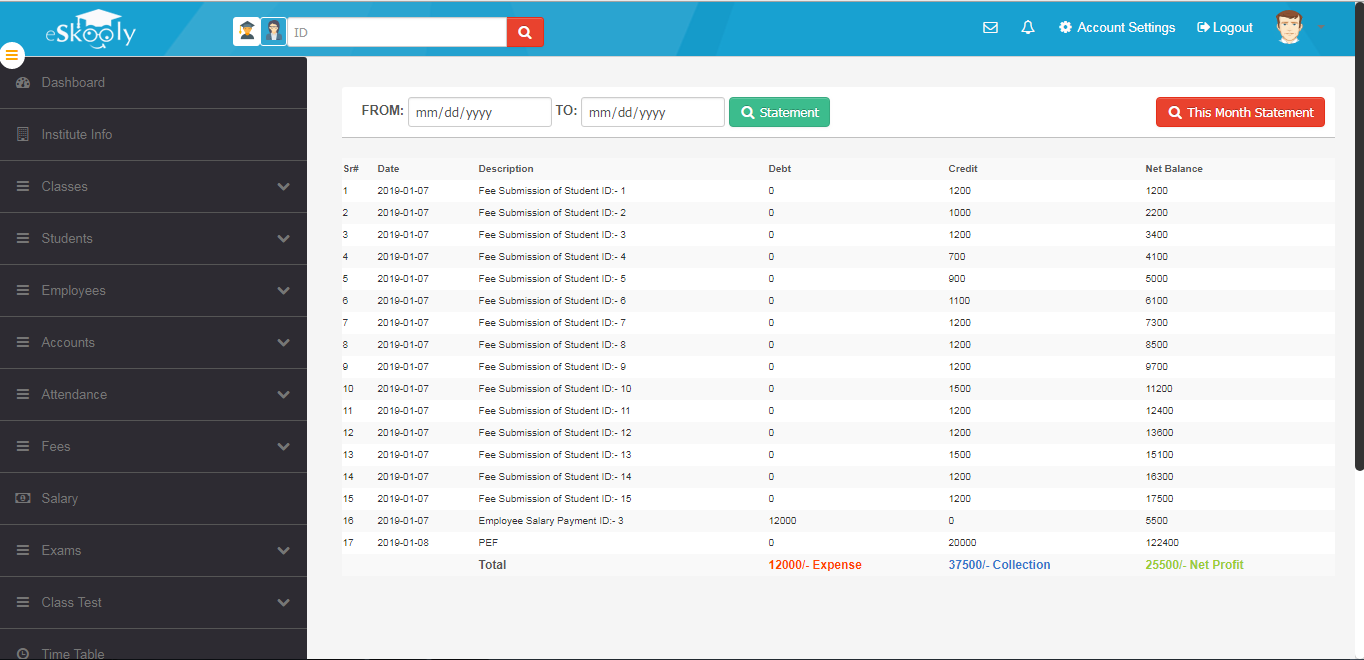Click net balance value 17500

pos(1159,499)
